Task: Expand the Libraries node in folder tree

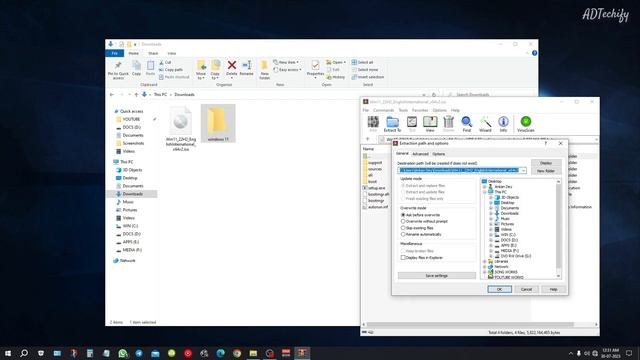Action: pos(485,261)
